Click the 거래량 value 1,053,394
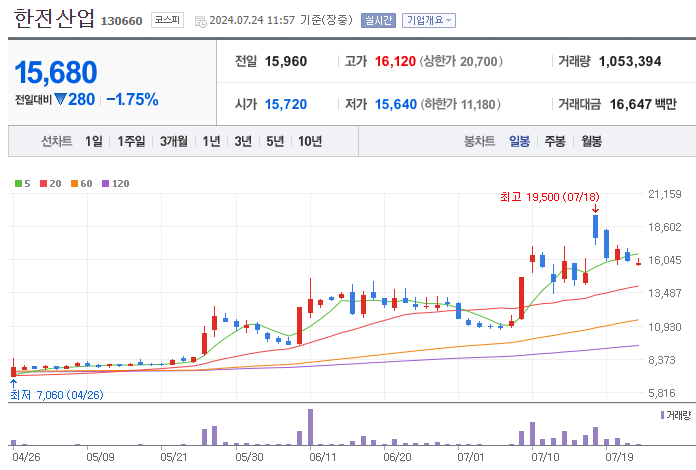Image resolution: width=696 pixels, height=470 pixels. click(630, 61)
